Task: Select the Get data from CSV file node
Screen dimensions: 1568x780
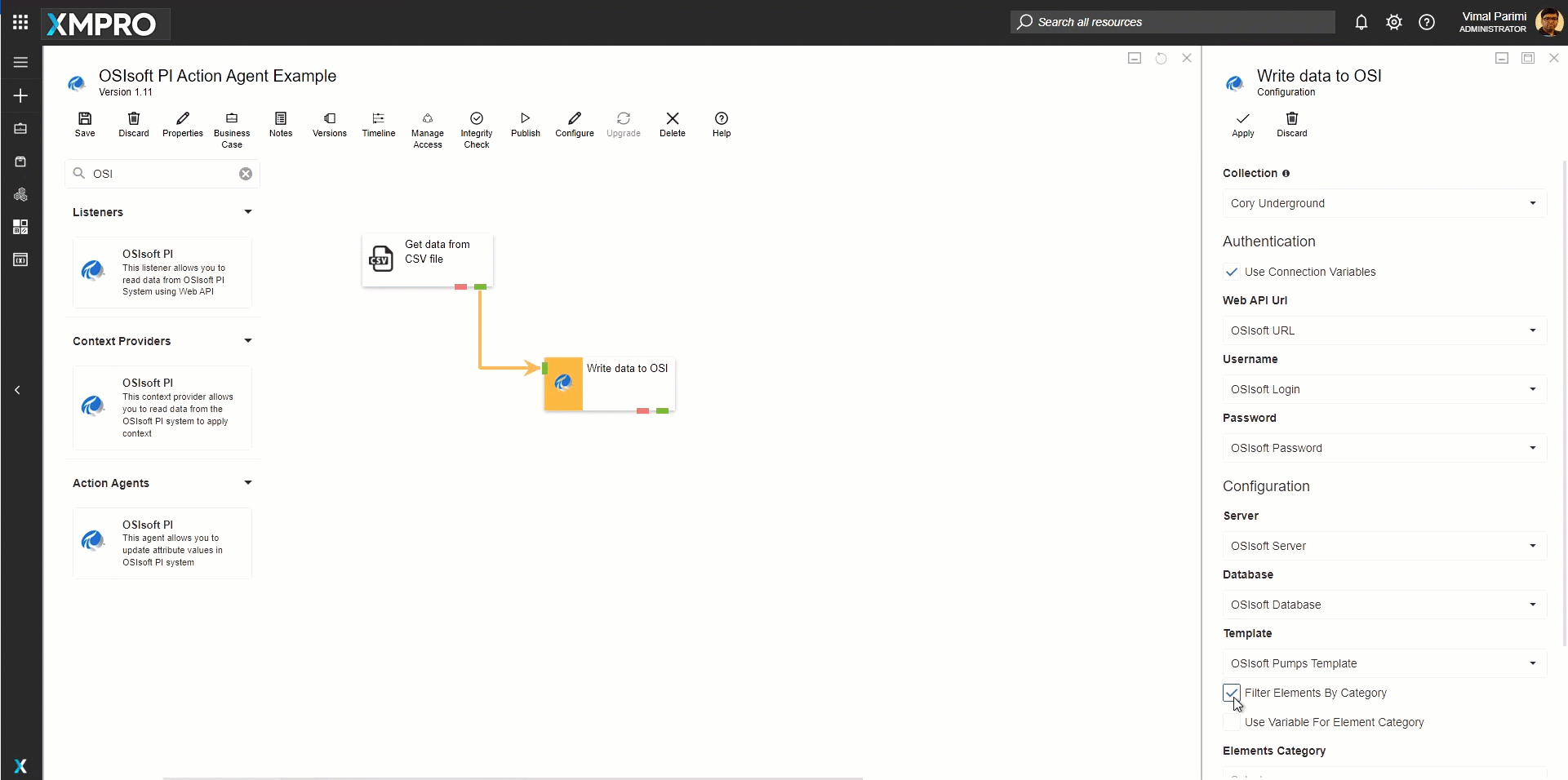Action: (x=427, y=259)
